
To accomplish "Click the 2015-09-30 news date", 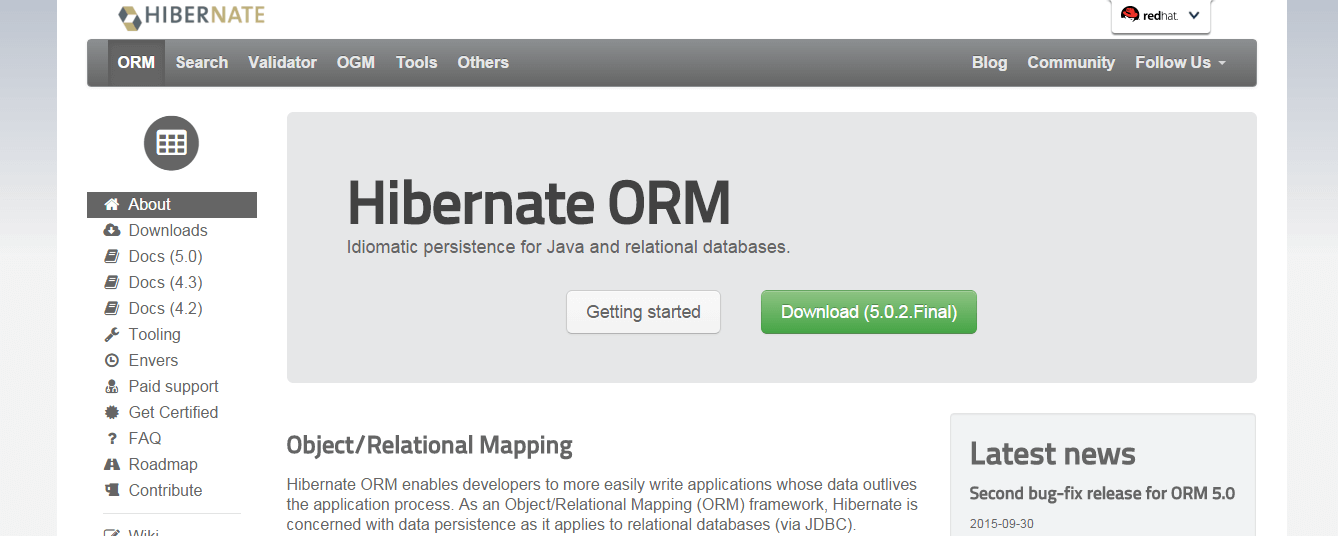I will tap(1002, 524).
